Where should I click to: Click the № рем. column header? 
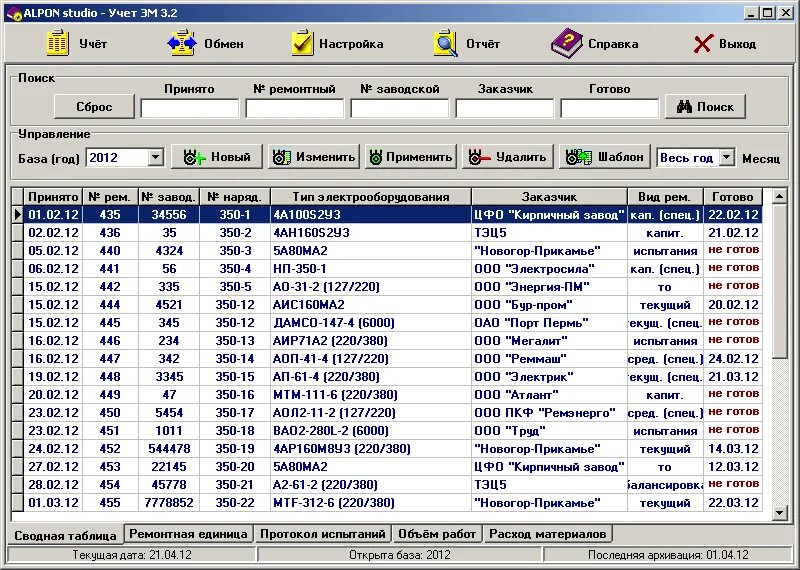(x=110, y=196)
